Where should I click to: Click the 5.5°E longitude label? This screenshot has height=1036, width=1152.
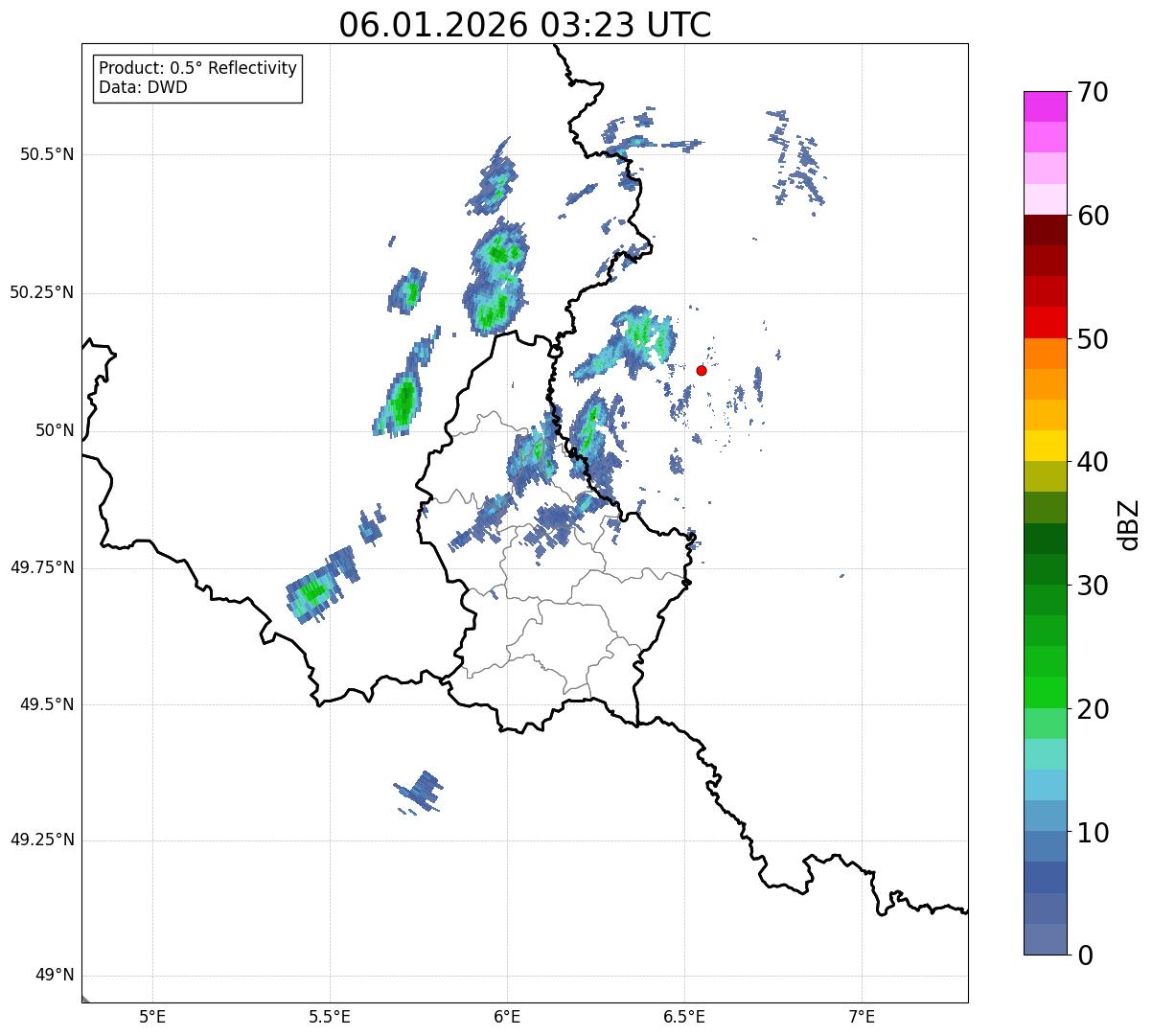click(x=330, y=1017)
